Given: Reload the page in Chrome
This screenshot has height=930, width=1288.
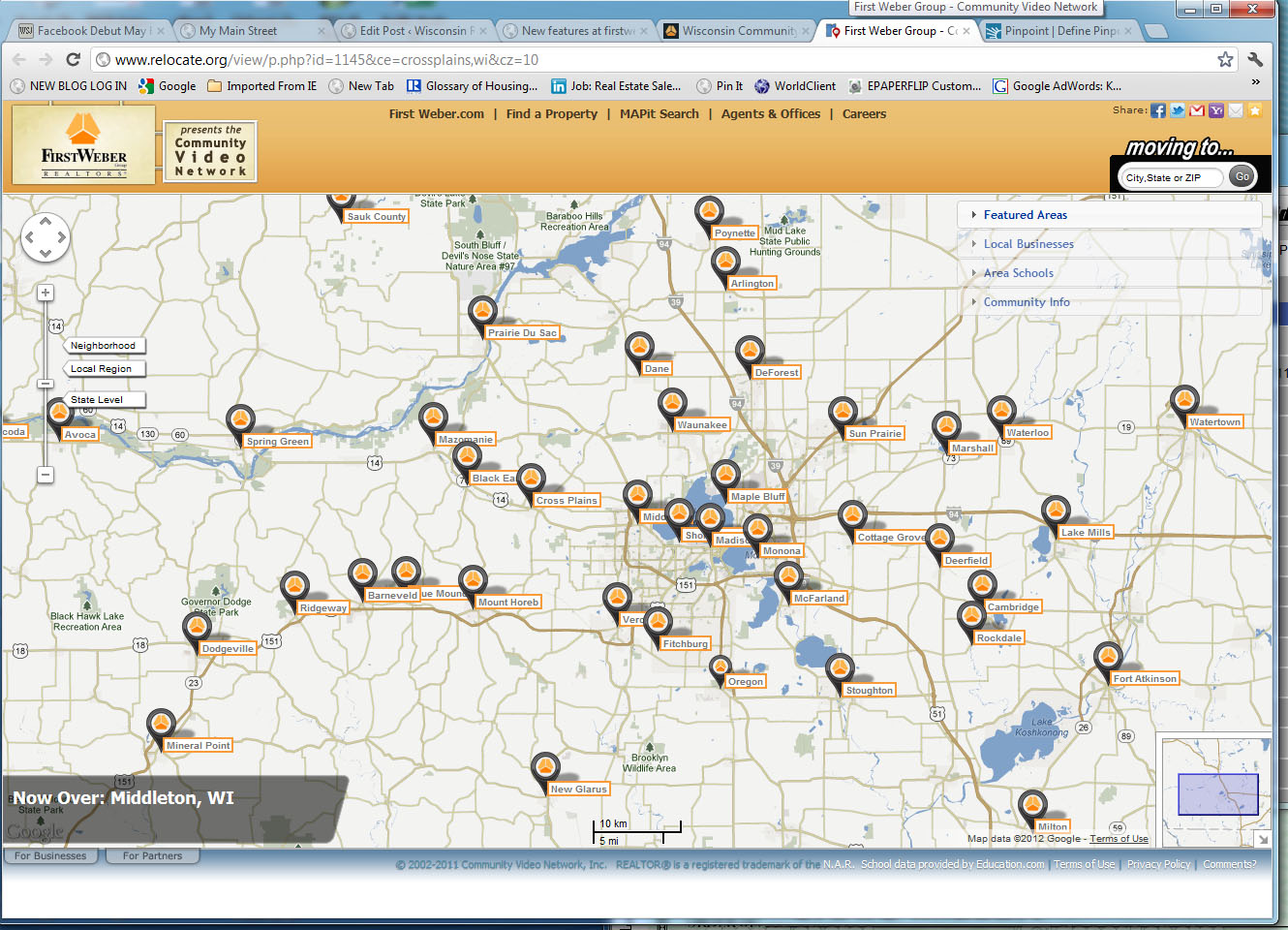Looking at the screenshot, I should click(x=73, y=60).
